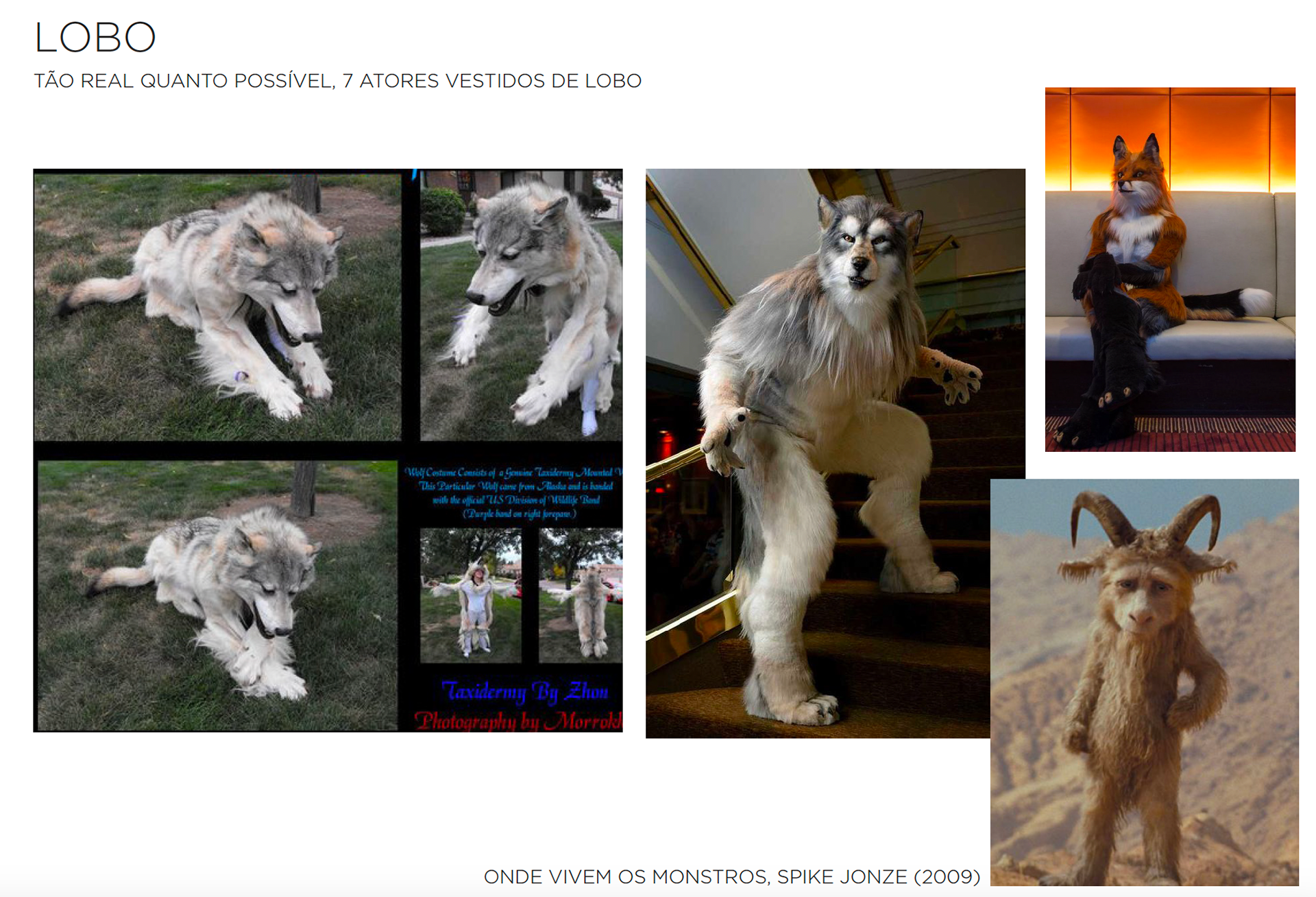Click the staircase werewolf's face
Viewport: 1316px width, 897px height.
pyautogui.click(x=861, y=252)
